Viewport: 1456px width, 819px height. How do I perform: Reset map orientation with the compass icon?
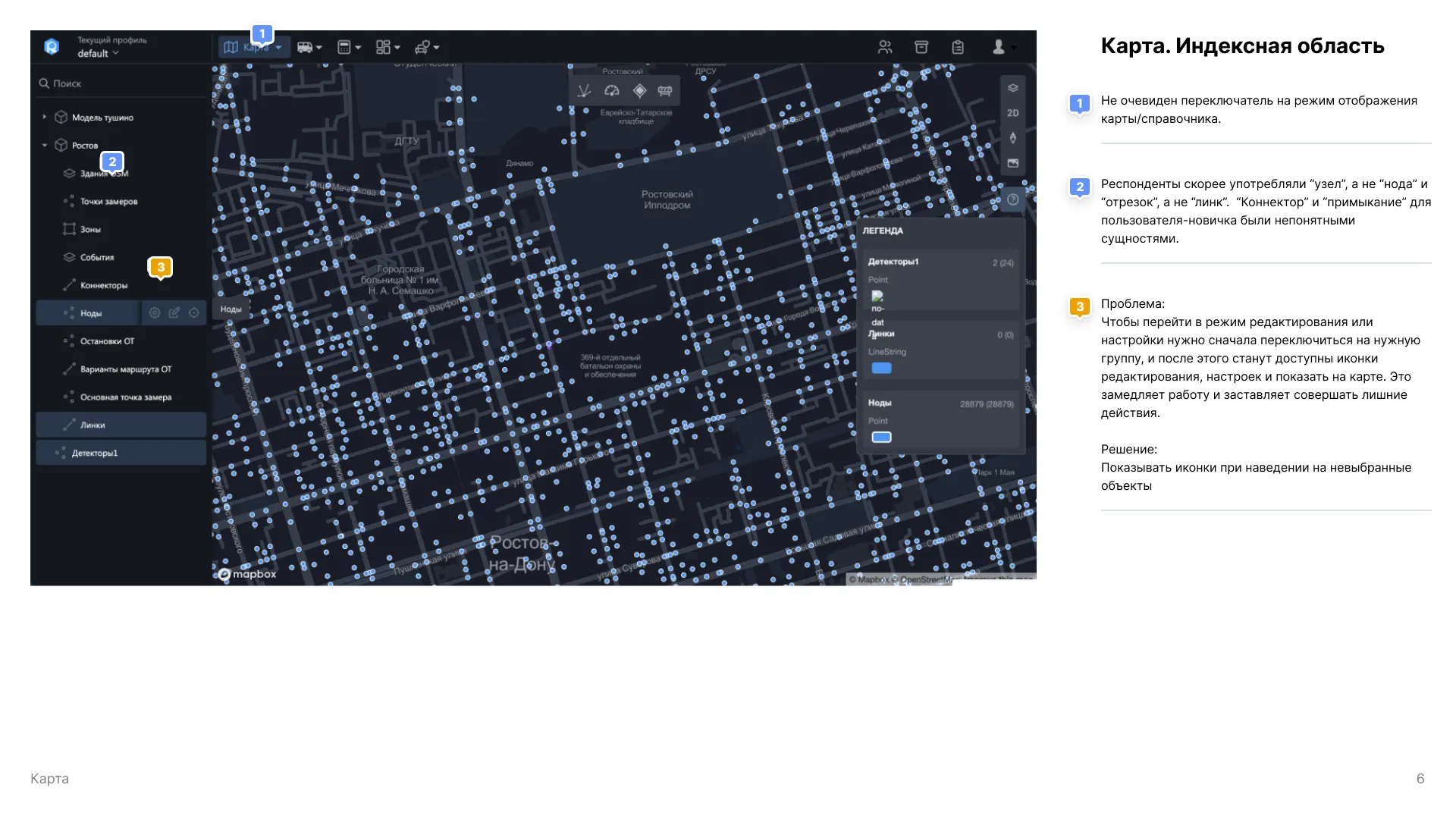1013,138
